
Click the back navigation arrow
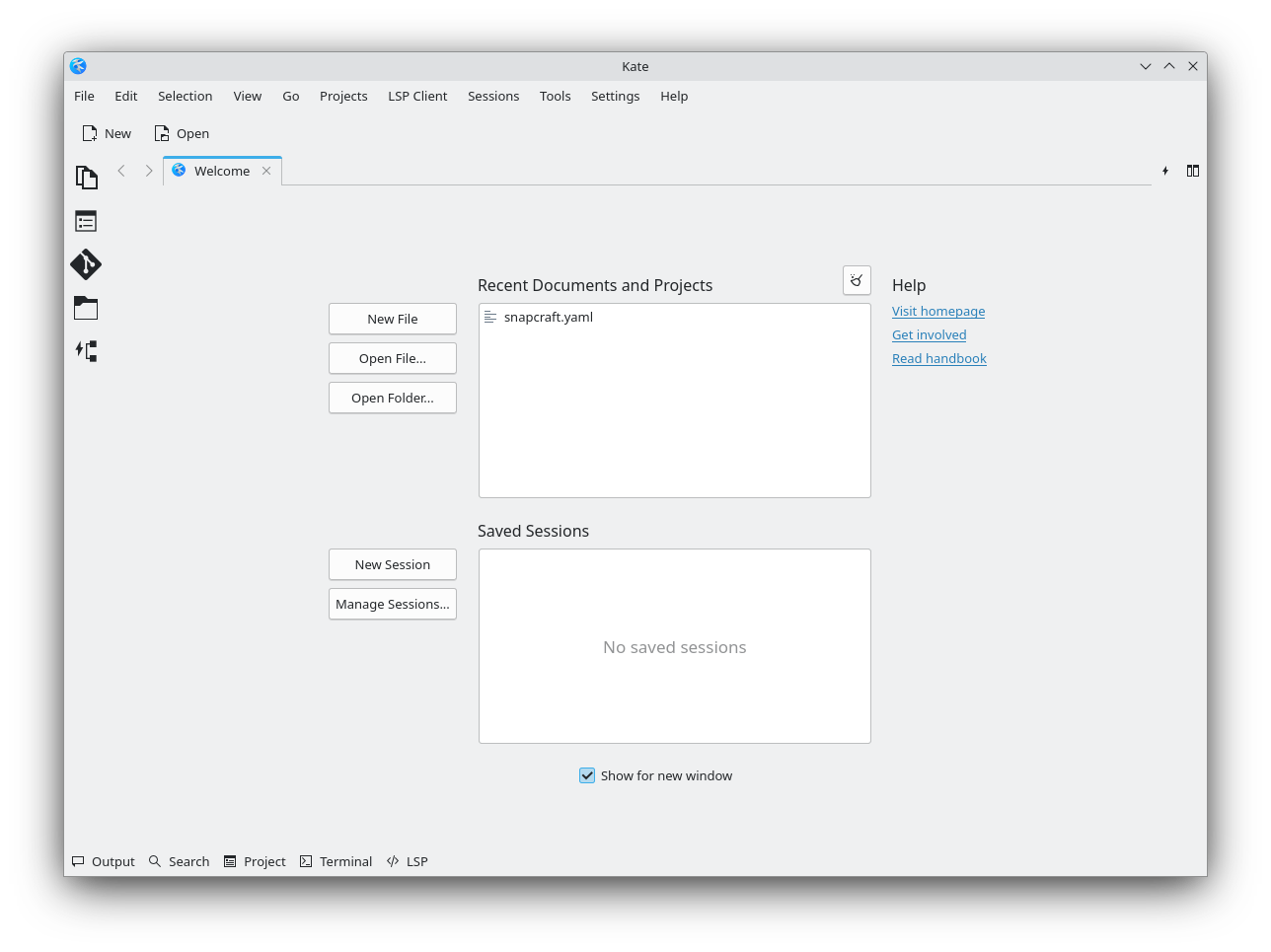coord(121,171)
